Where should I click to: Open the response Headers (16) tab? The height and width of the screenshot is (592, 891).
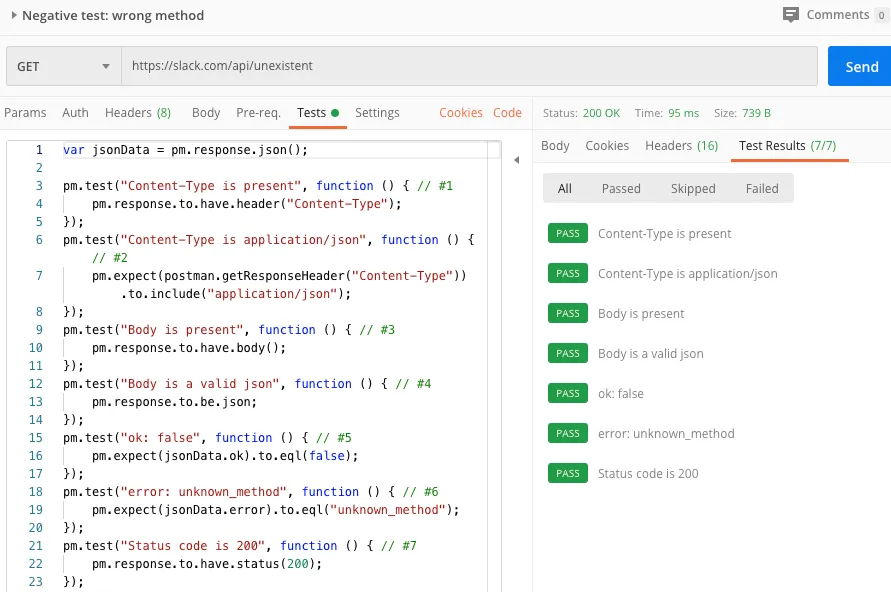point(681,145)
